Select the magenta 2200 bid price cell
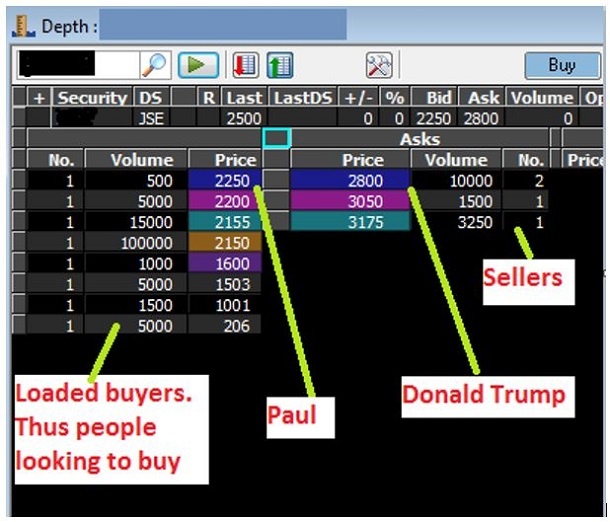This screenshot has width=610, height=522. point(225,201)
